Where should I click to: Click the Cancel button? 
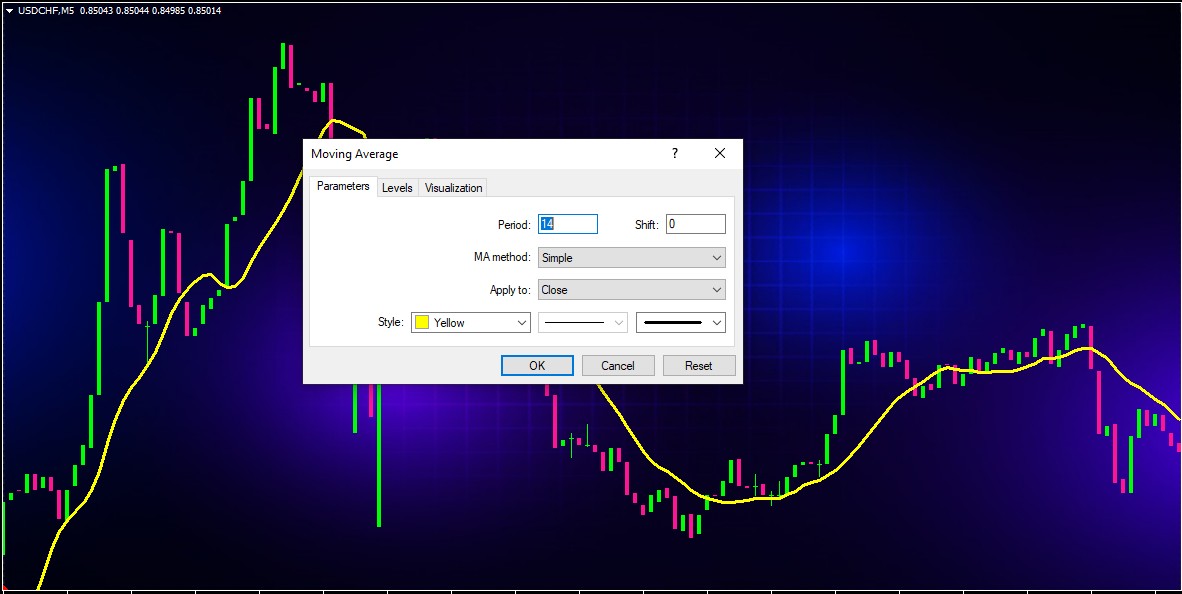pos(617,365)
